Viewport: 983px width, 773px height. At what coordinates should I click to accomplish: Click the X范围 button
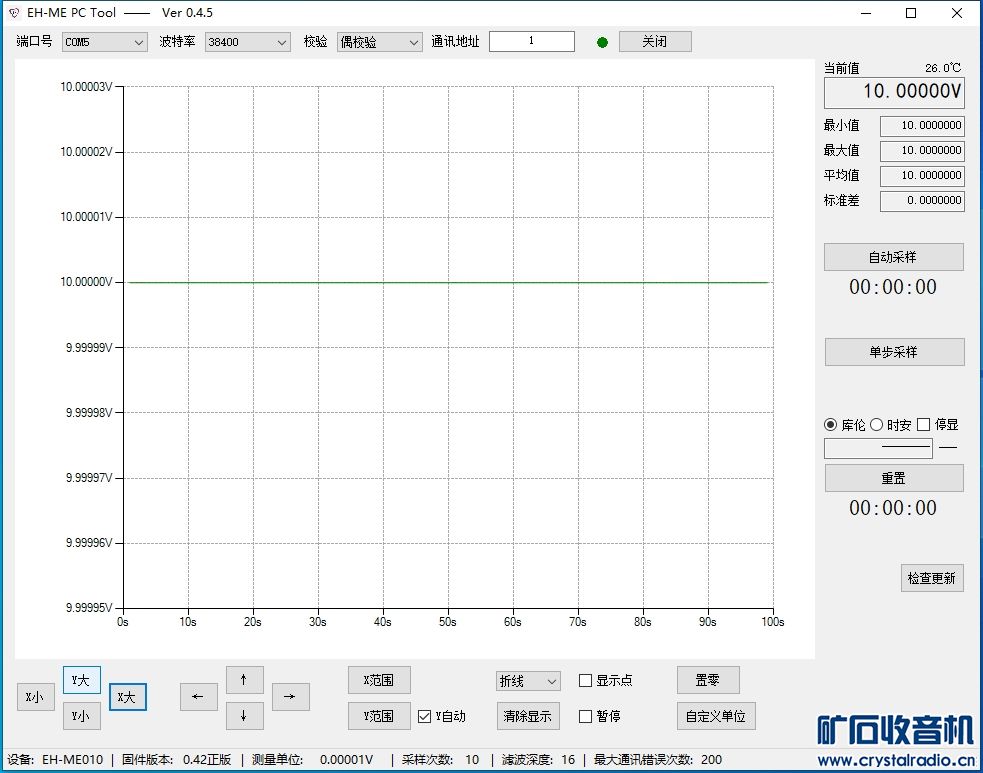tap(379, 680)
